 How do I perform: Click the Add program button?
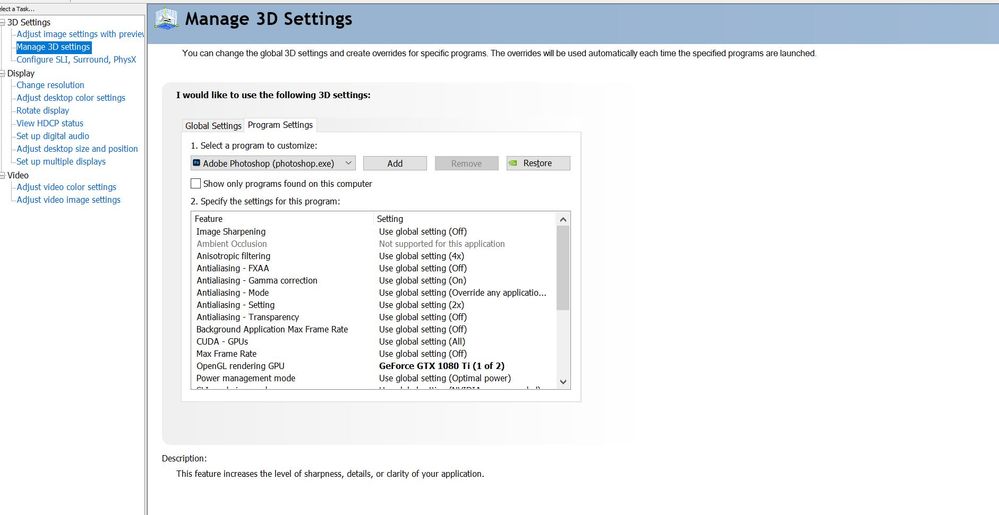tap(395, 163)
